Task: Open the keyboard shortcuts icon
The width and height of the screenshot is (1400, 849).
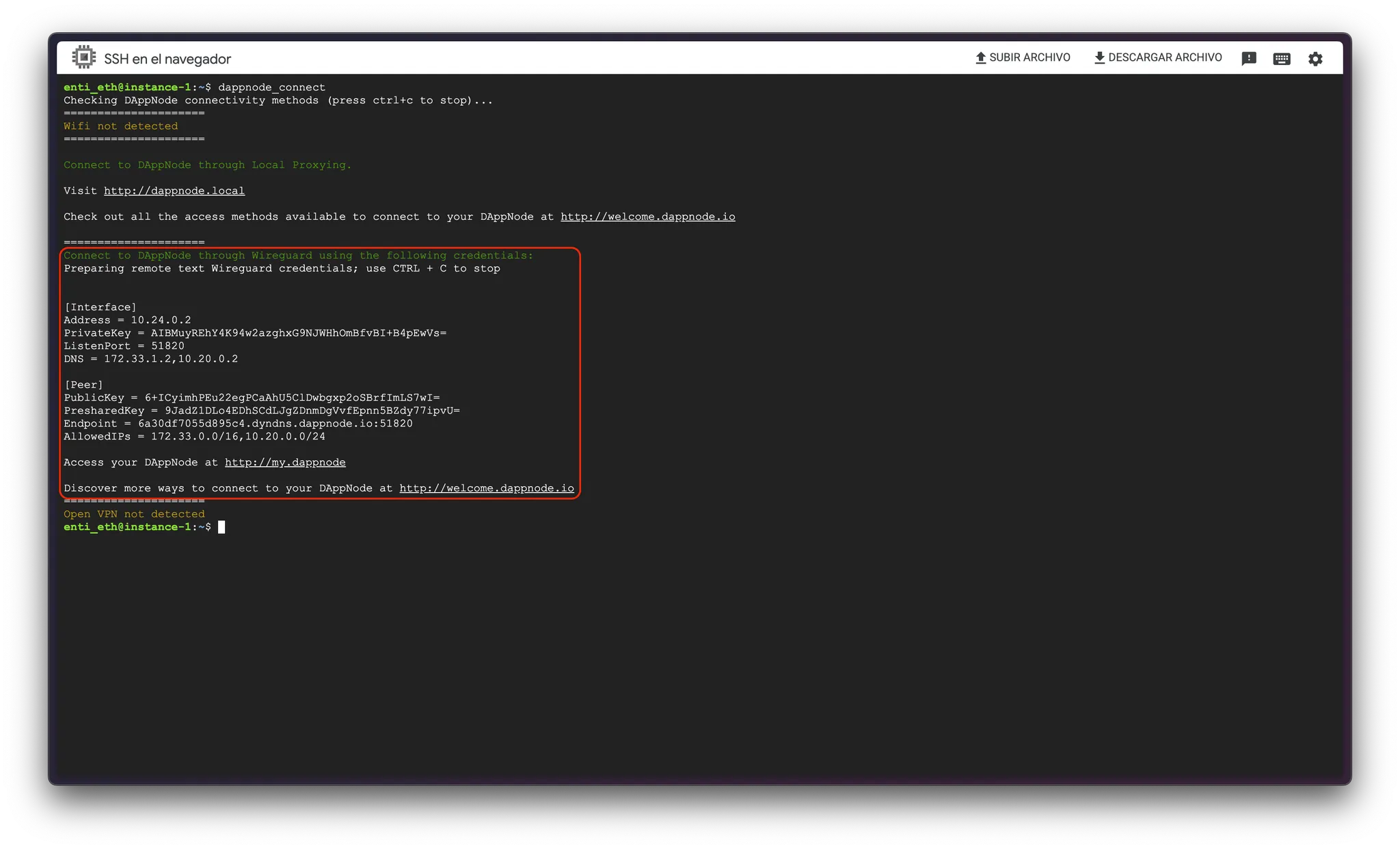Action: (1282, 59)
